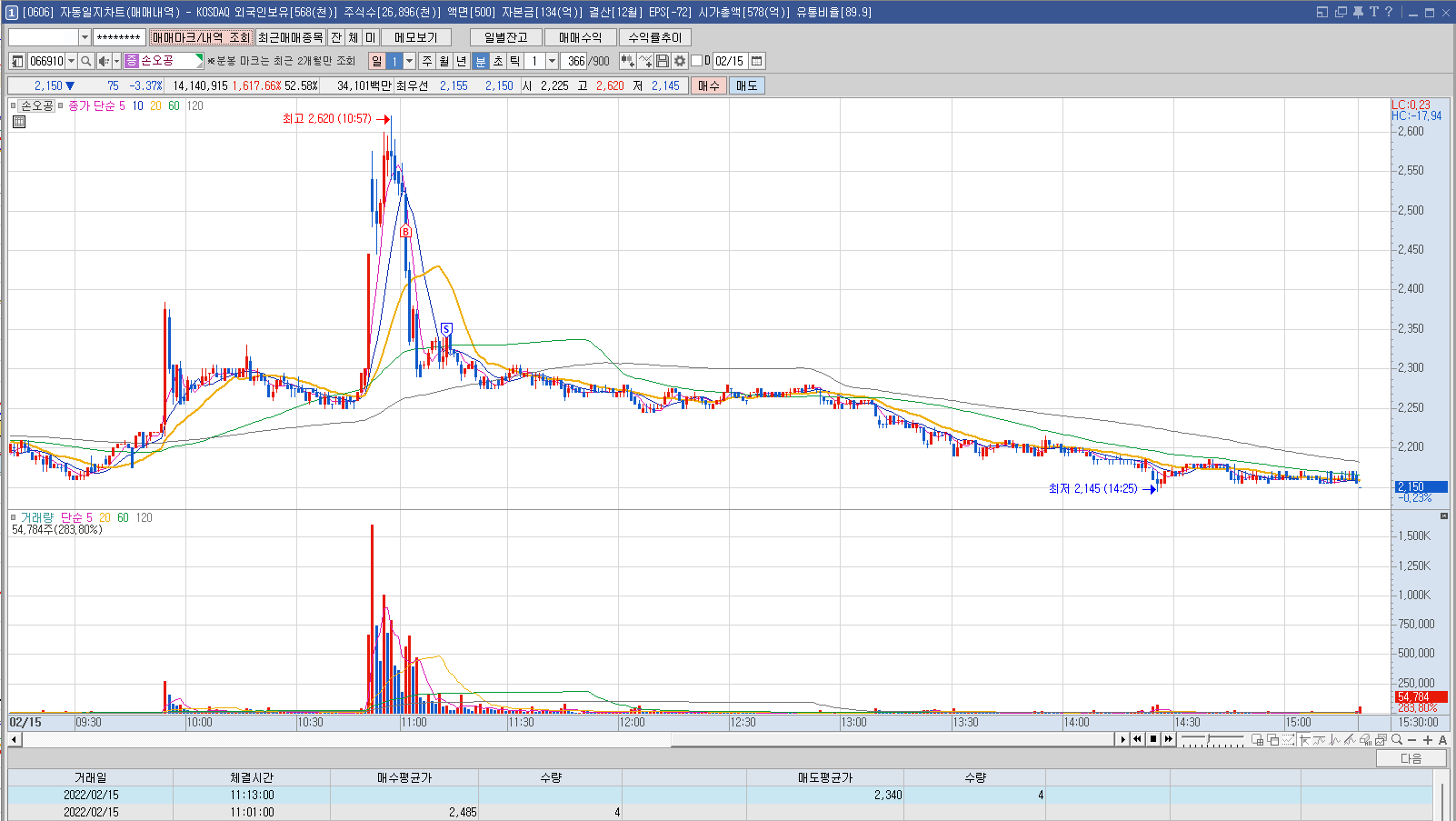Switch to 최근매매종목 tab
This screenshot has width=1456, height=821.
coord(290,37)
